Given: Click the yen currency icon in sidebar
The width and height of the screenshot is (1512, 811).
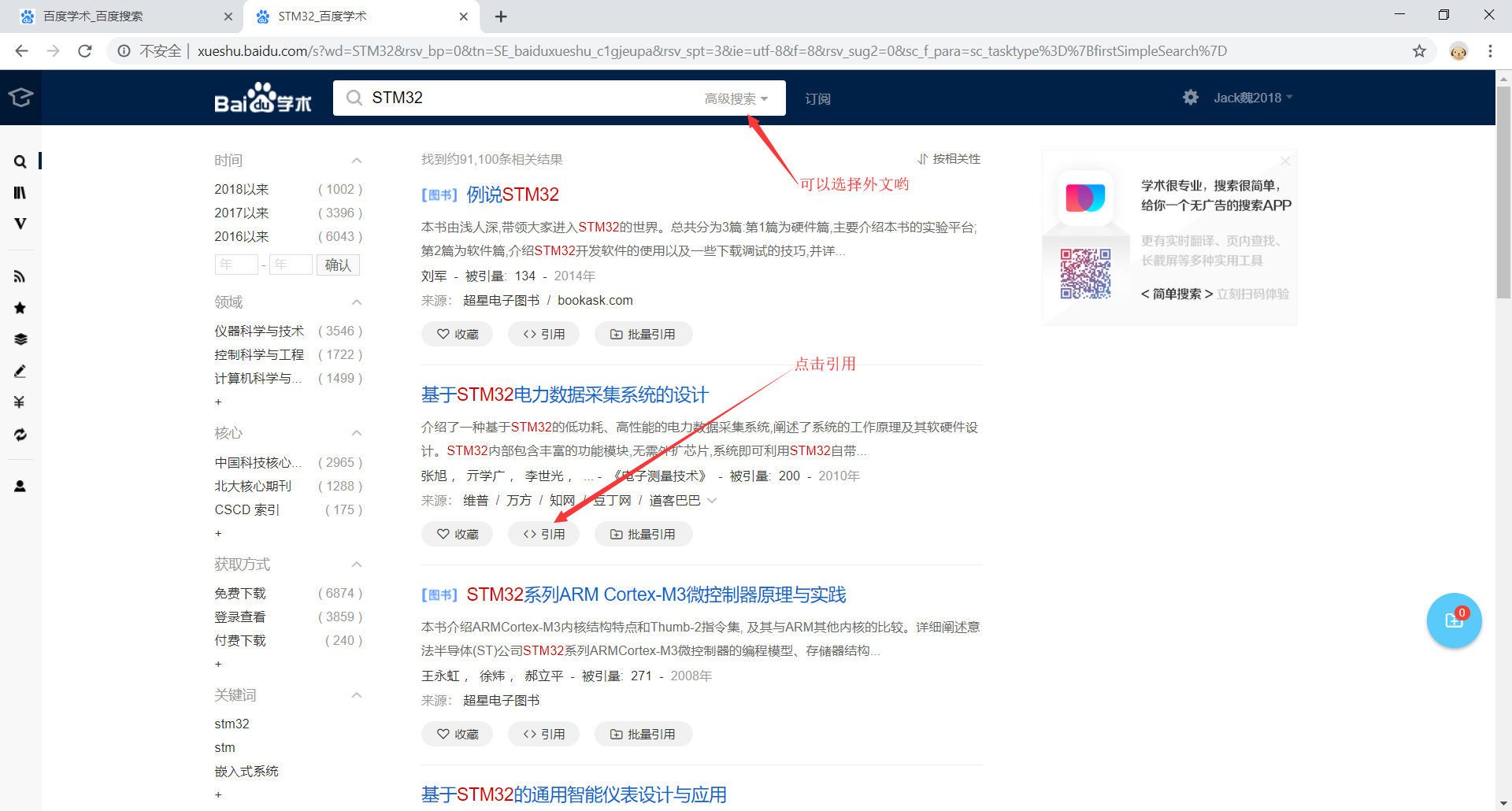Looking at the screenshot, I should [20, 402].
